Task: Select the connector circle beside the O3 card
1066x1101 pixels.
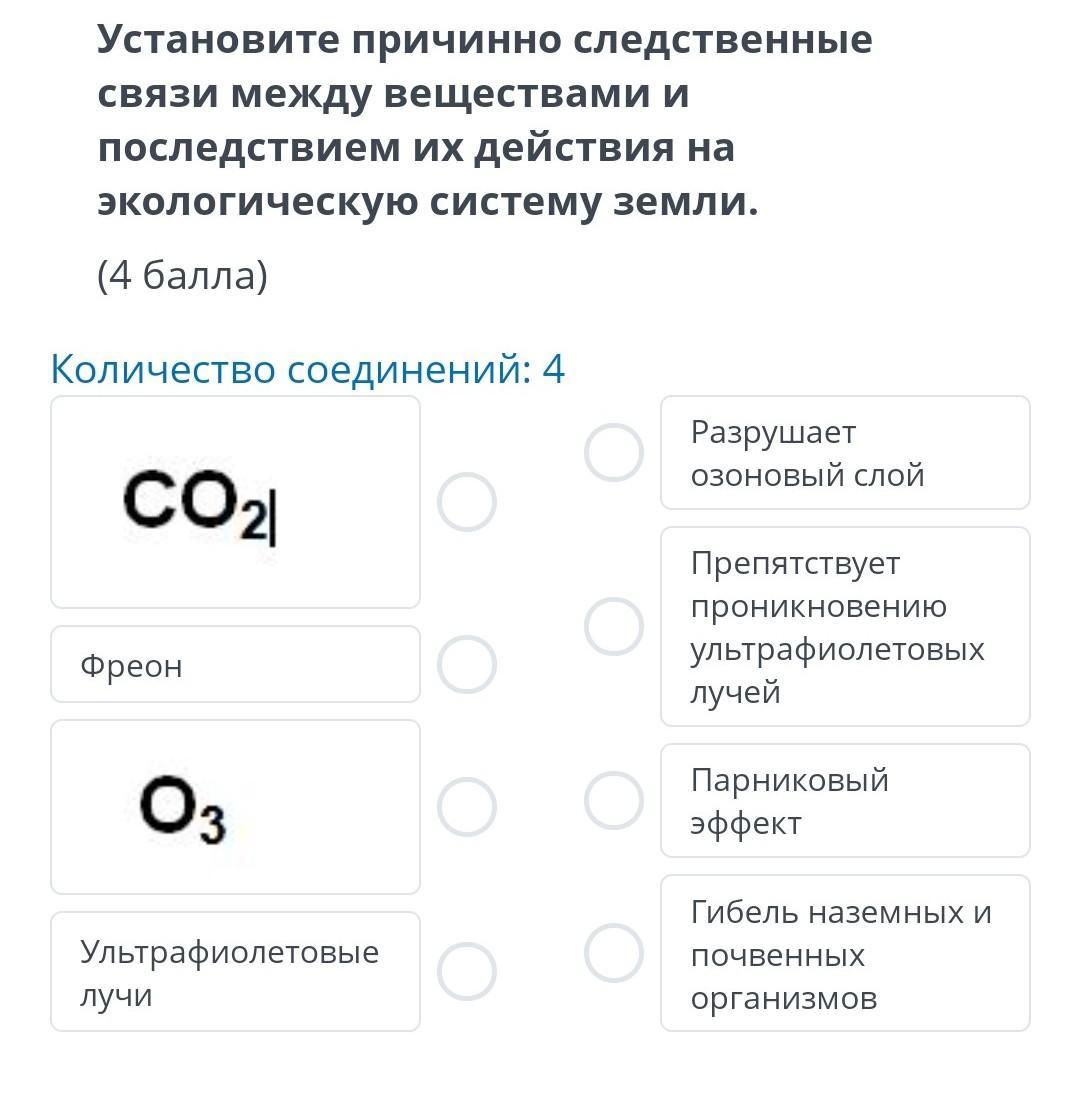Action: pyautogui.click(x=467, y=807)
